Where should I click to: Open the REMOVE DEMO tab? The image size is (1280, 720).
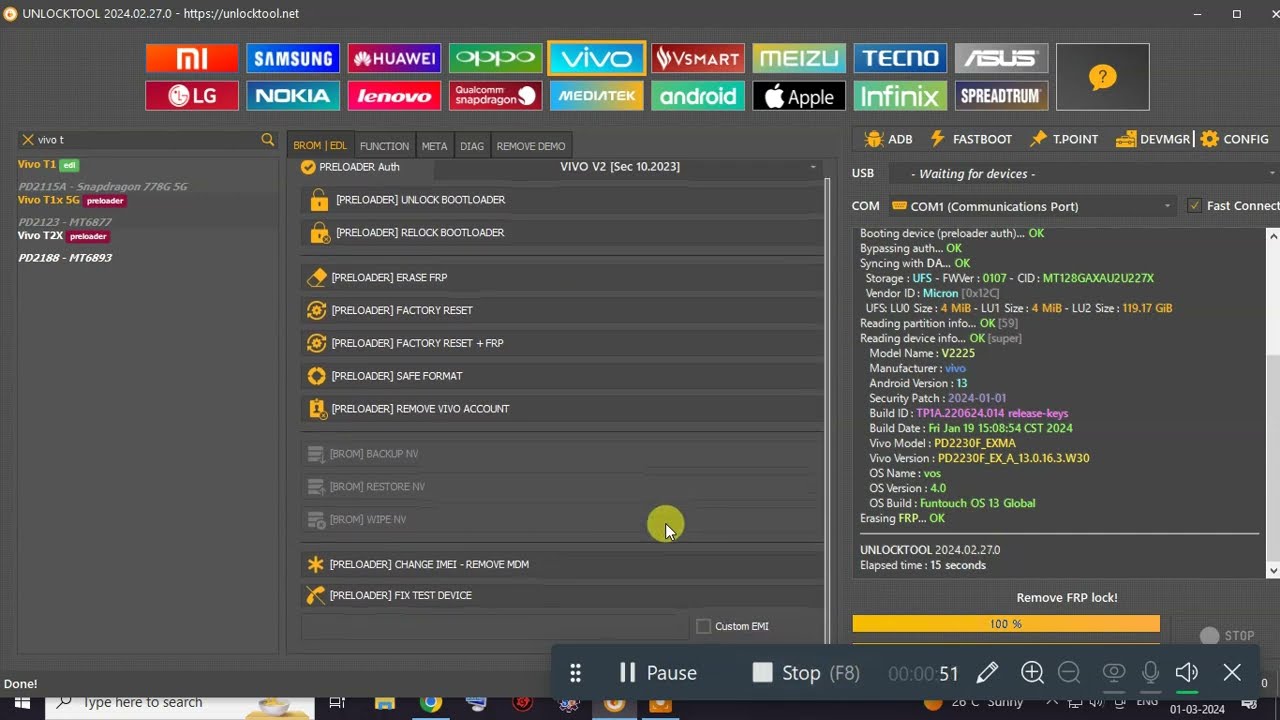tap(530, 146)
